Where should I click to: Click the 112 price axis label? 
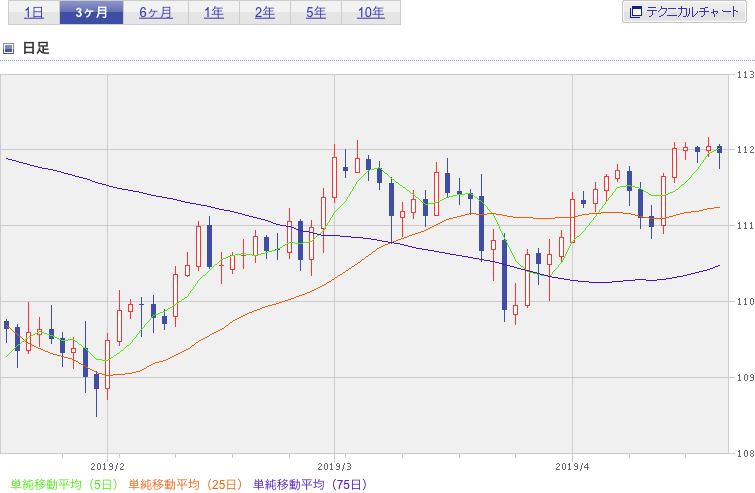pyautogui.click(x=745, y=150)
